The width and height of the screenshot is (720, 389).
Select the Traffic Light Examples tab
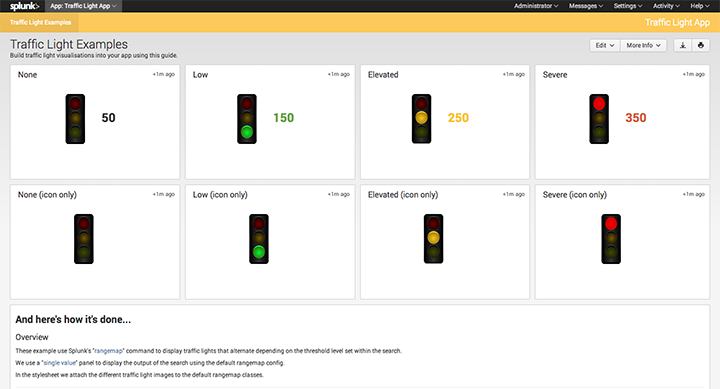[40, 23]
